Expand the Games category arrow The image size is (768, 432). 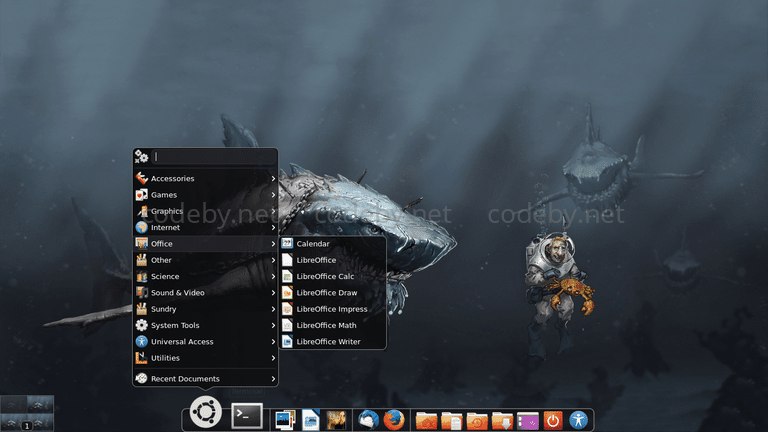point(273,195)
